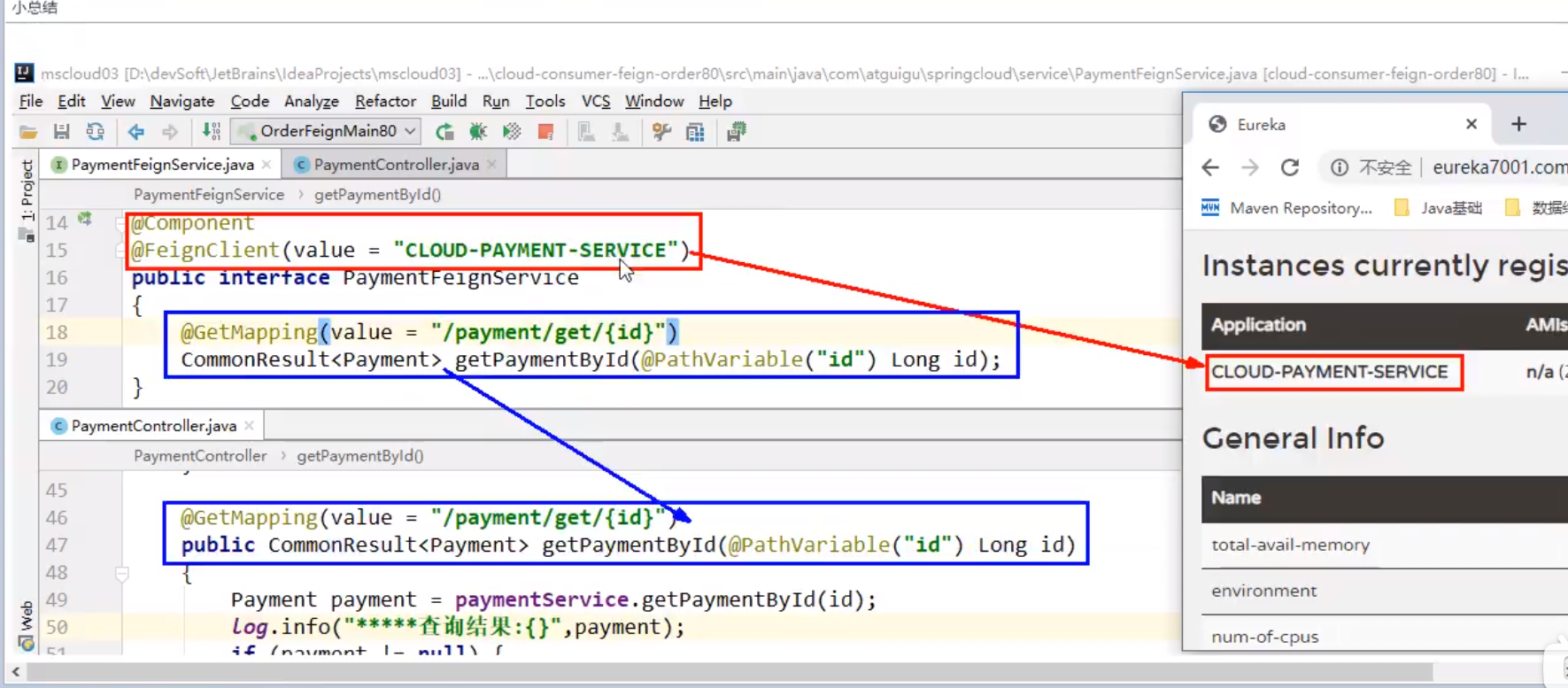
Task: Click upper getPaymentById() breadcrumb
Action: [x=377, y=194]
